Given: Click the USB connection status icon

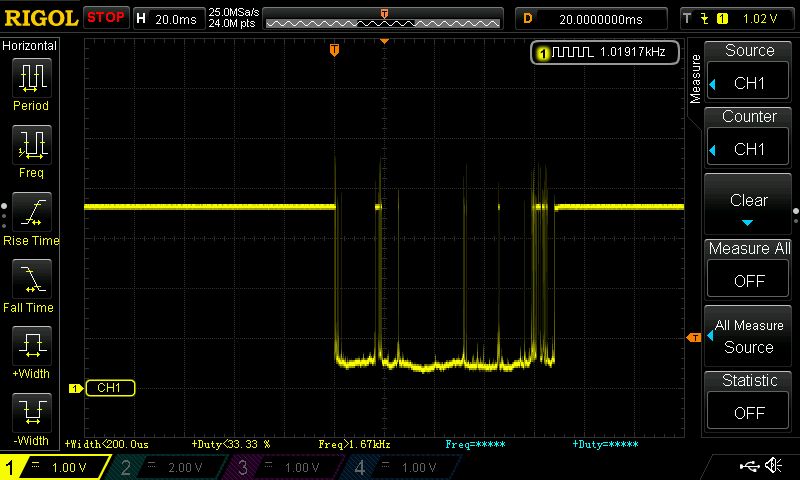Looking at the screenshot, I should point(749,465).
